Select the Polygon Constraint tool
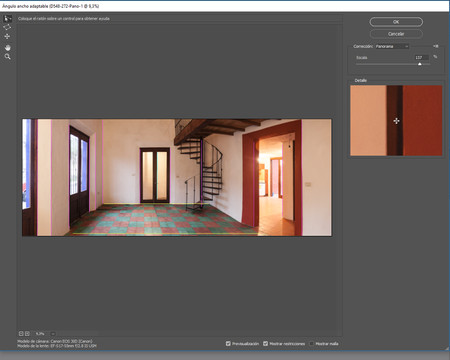 7,27
